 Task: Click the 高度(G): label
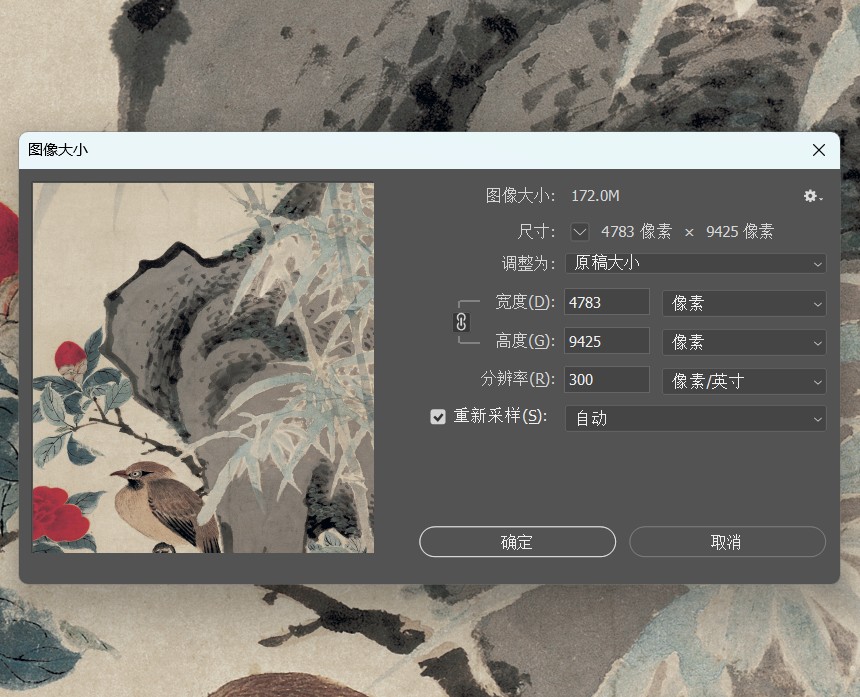[x=525, y=341]
